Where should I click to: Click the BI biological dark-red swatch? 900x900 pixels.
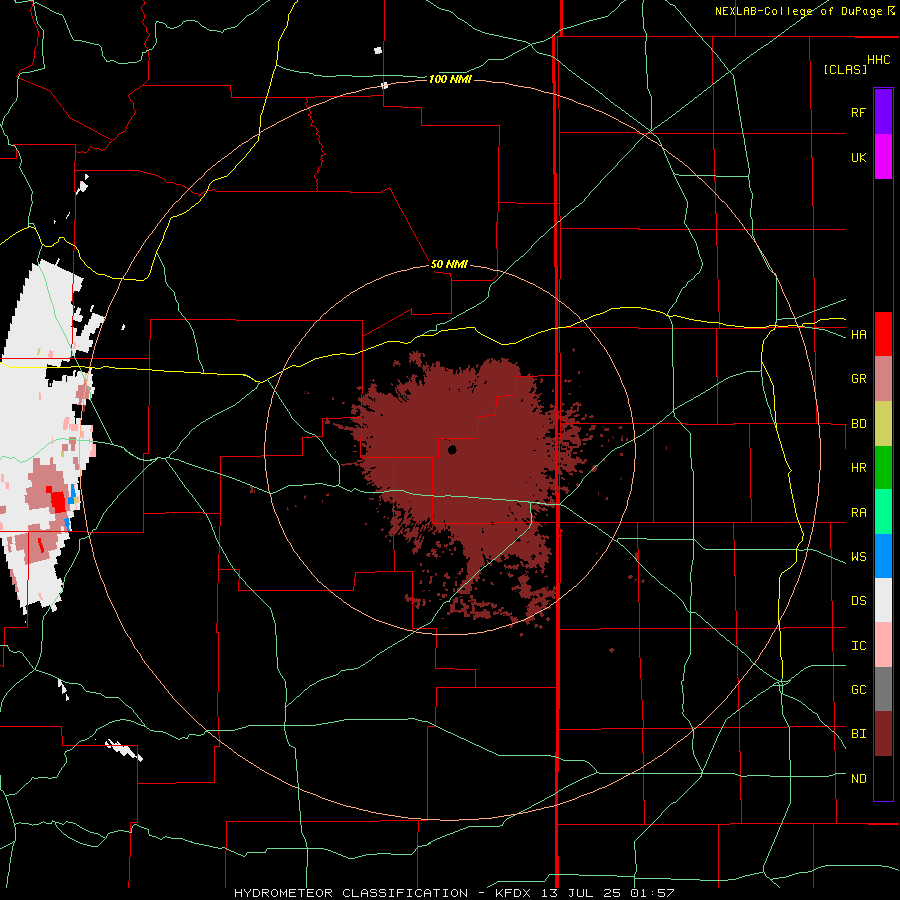point(883,734)
